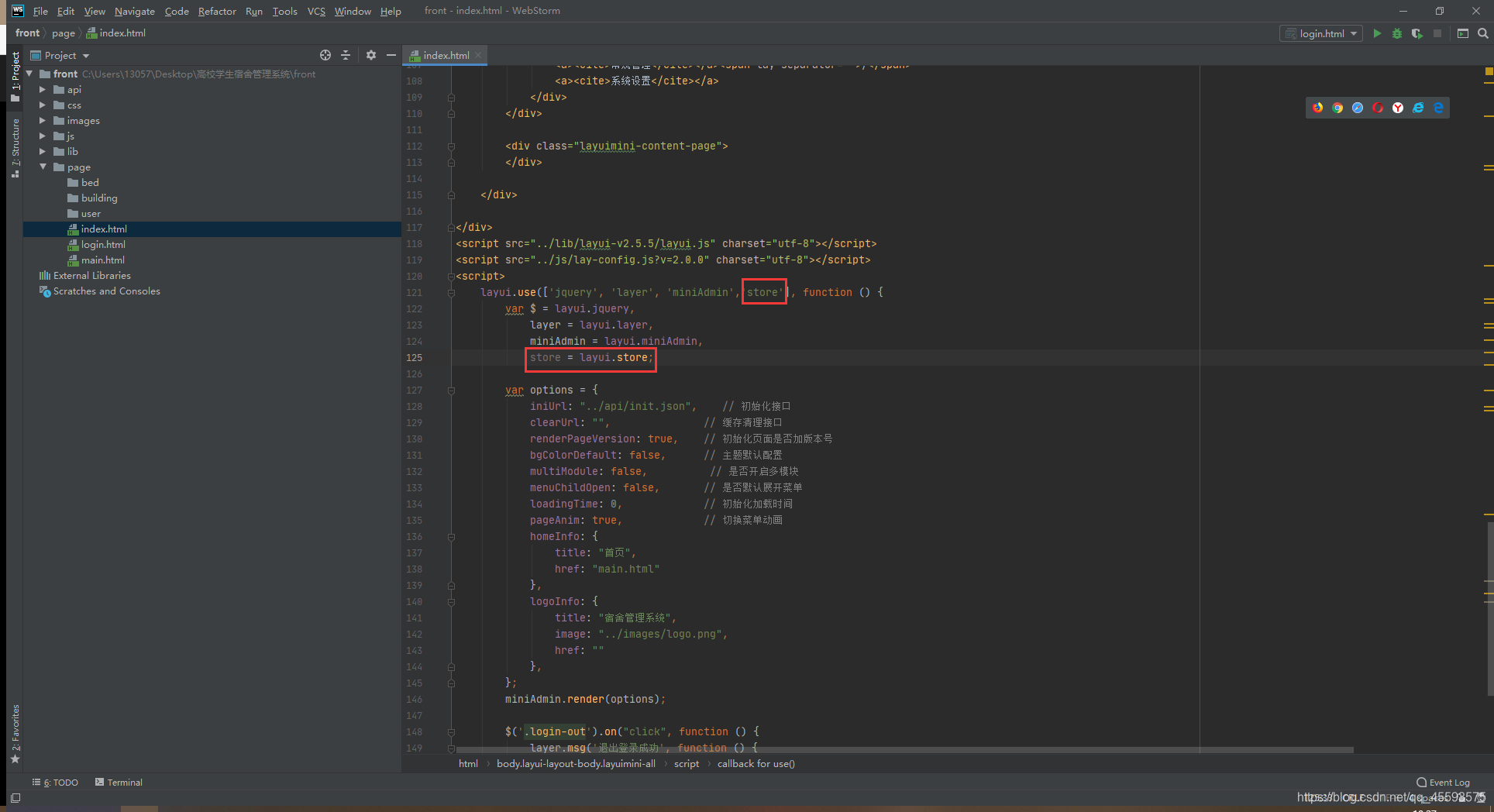Open the 6: TODO tool window
Image resolution: width=1494 pixels, height=812 pixels.
point(56,783)
